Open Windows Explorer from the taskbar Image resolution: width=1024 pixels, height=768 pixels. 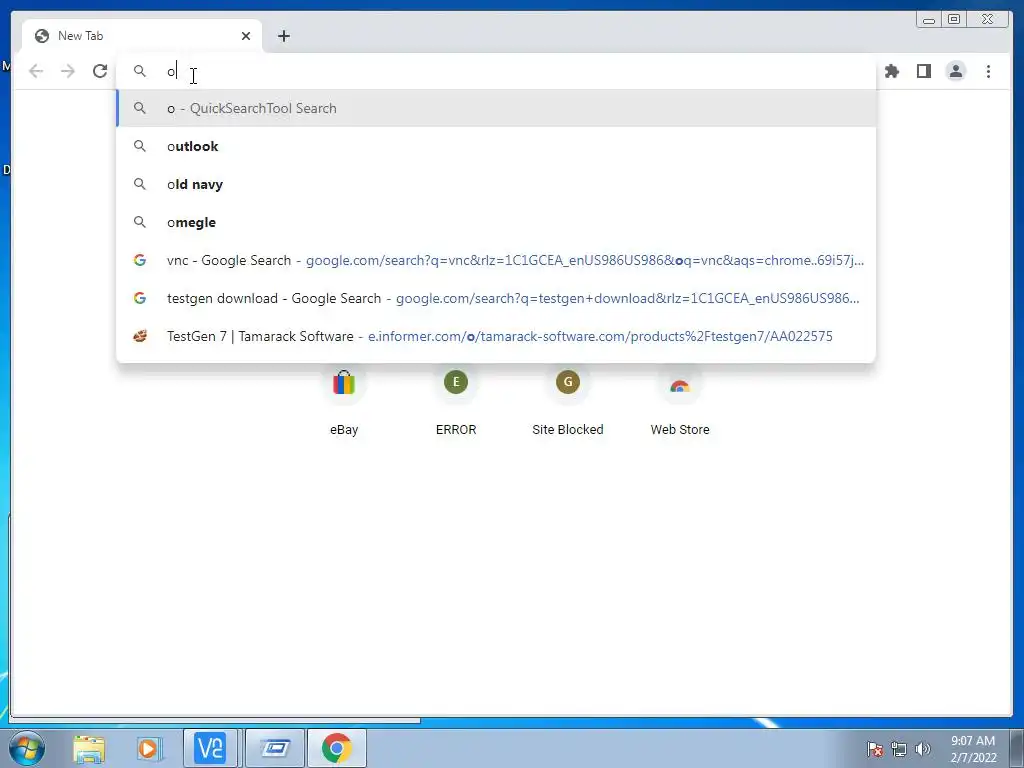tap(89, 748)
